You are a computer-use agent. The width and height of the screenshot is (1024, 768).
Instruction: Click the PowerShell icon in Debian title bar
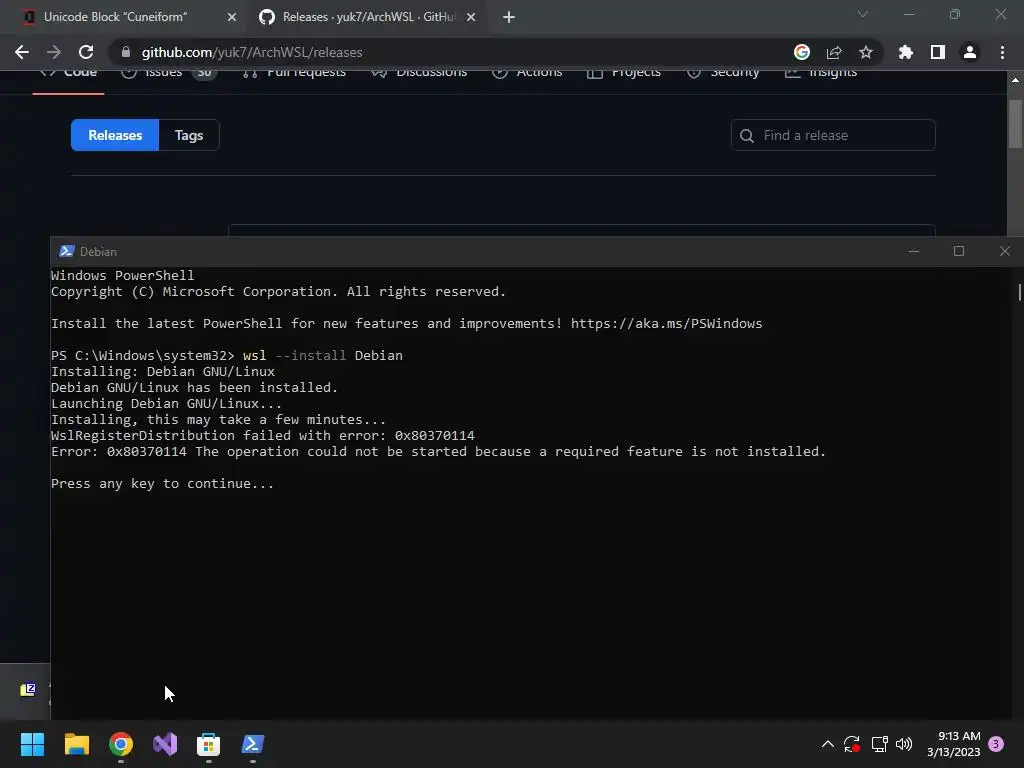coord(66,251)
